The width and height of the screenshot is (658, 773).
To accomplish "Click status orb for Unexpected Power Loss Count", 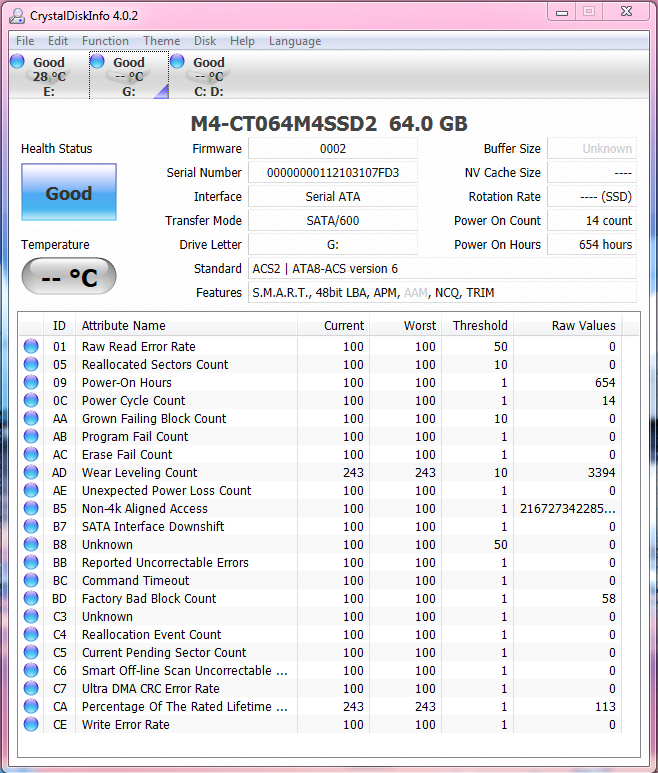I will 31,490.
